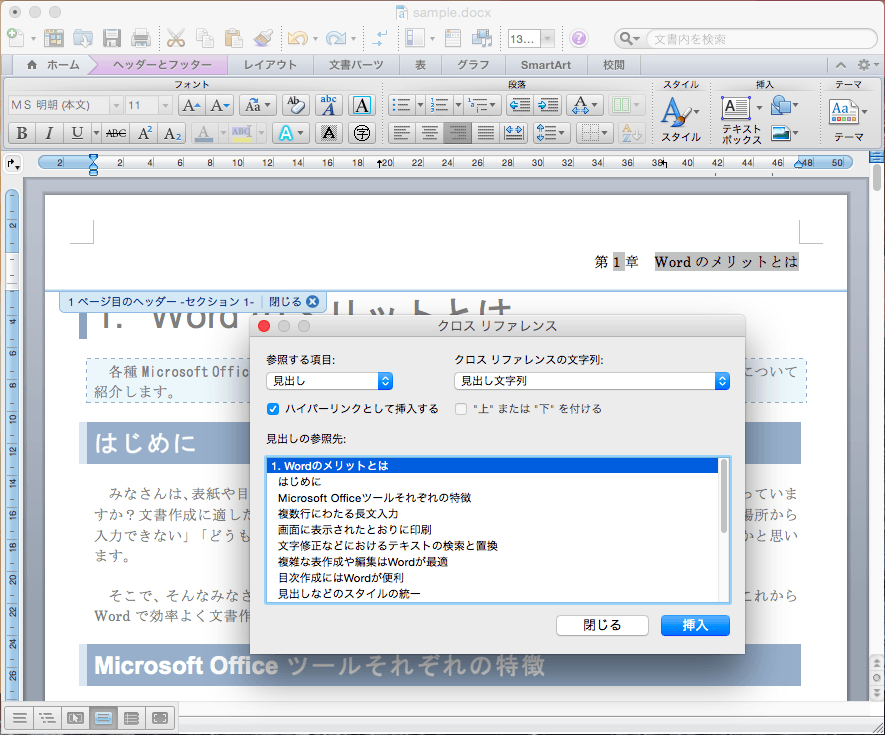Viewport: 885px width, 735px height.
Task: Click the clear formatting eraser icon
Action: (295, 105)
